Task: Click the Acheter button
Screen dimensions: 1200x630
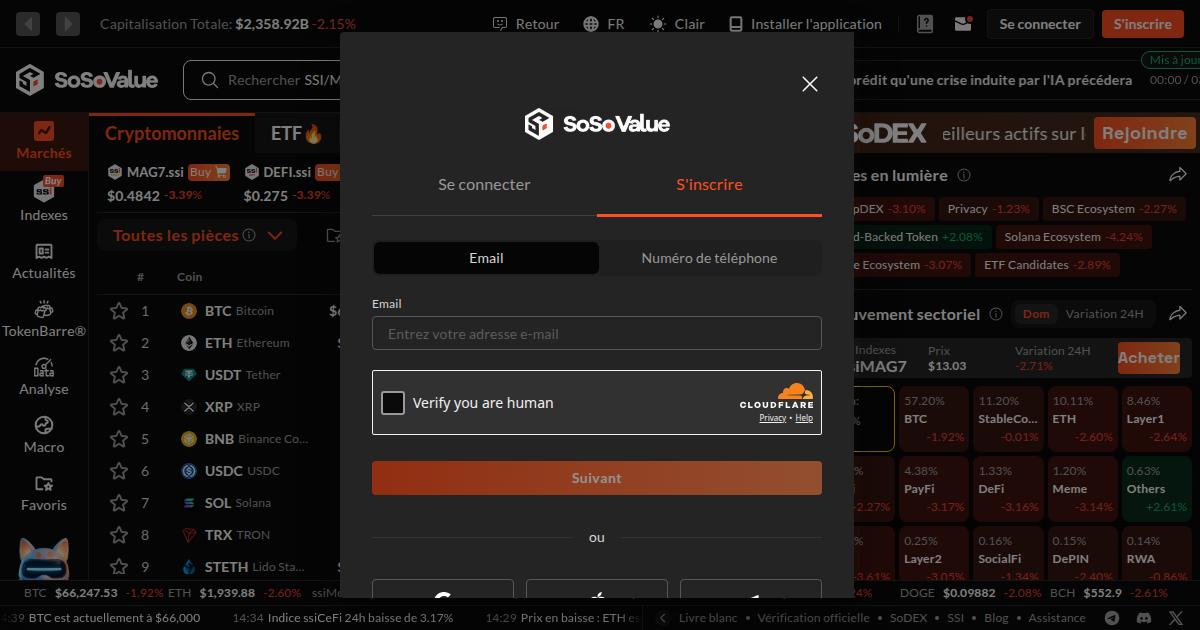Action: [1149, 358]
